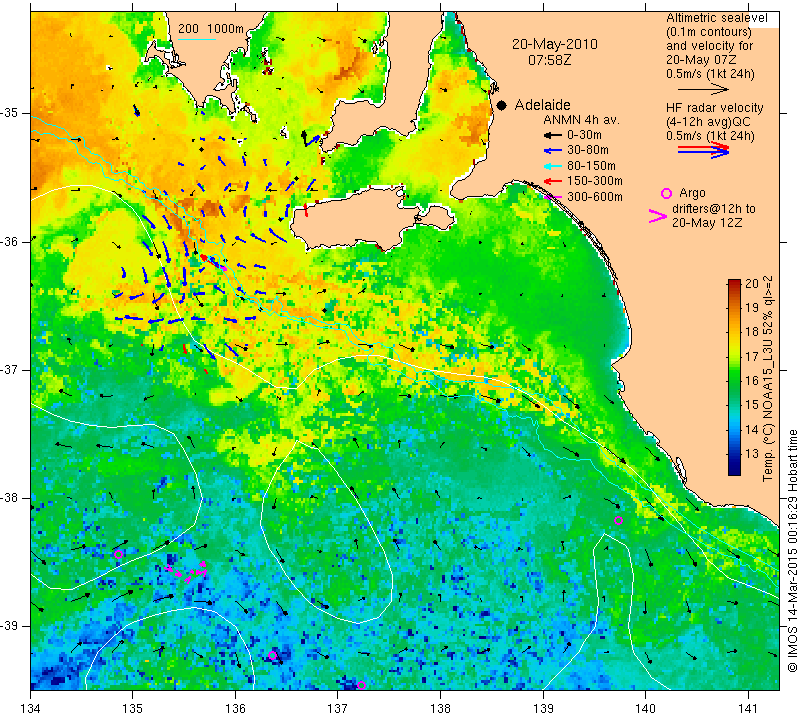The height and width of the screenshot is (720, 800).
Task: Click the Altimetric sealevel heading text
Action: [x=716, y=18]
